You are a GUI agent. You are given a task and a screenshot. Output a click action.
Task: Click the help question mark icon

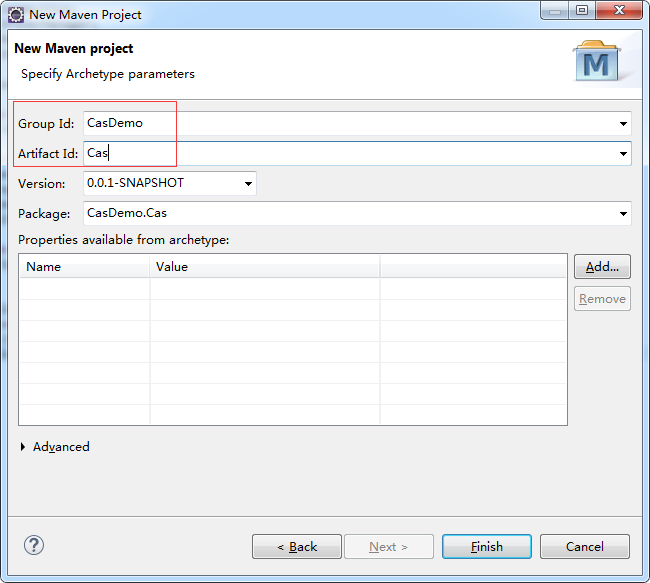click(34, 545)
